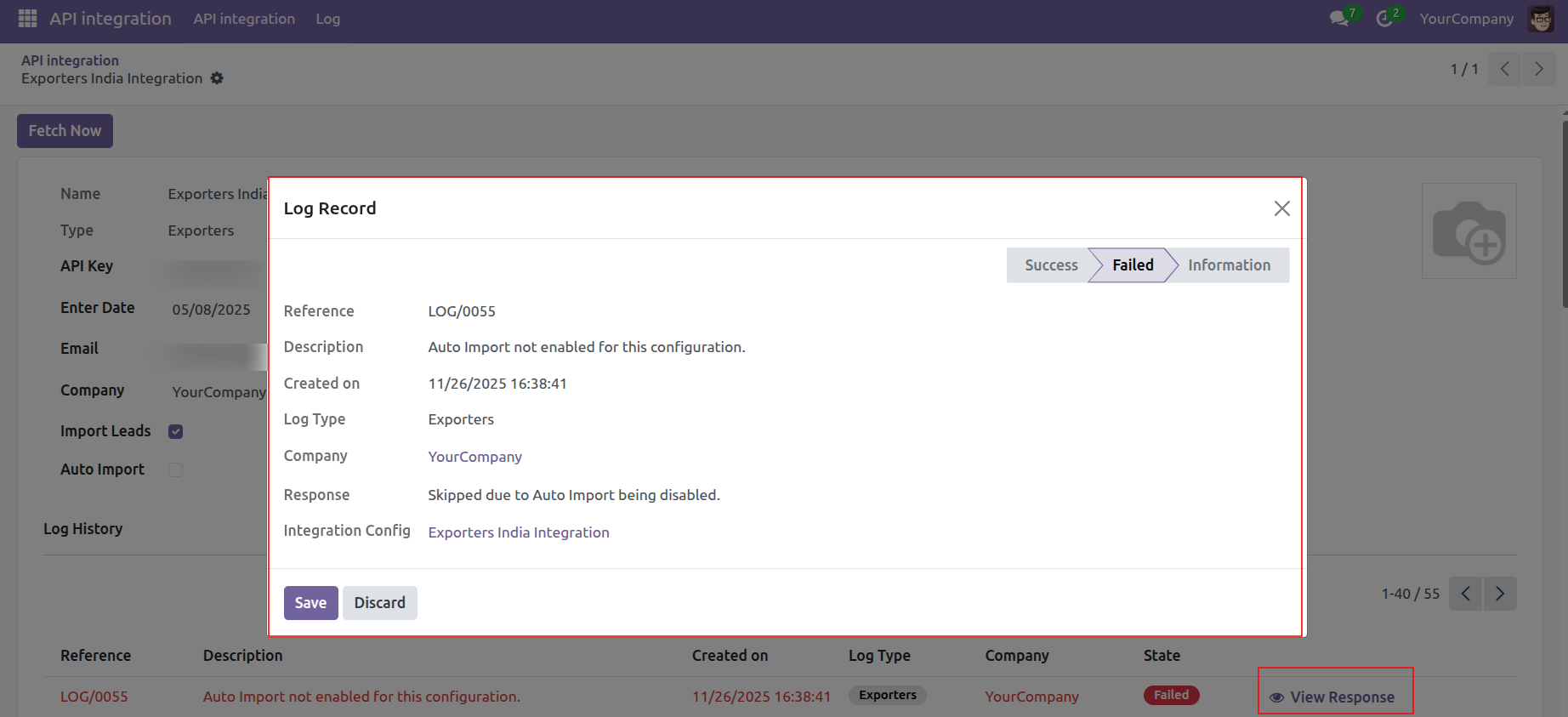The width and height of the screenshot is (1568, 717).
Task: Go to previous page of Log History
Action: coord(1466,594)
